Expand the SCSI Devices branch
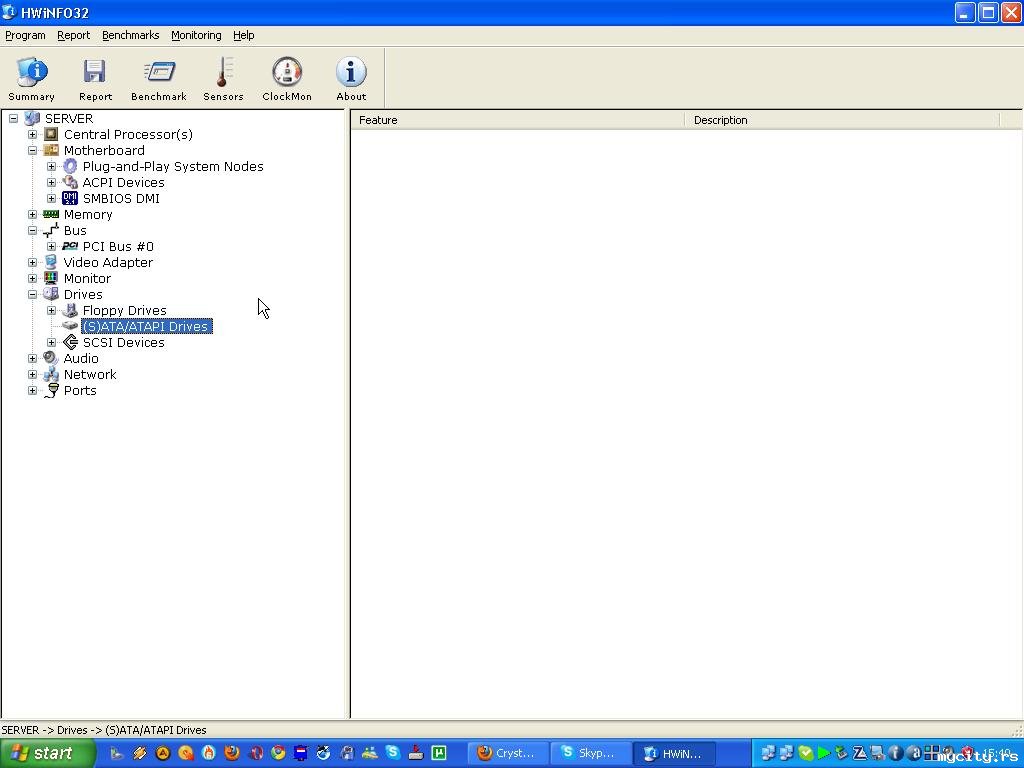Image resolution: width=1024 pixels, height=768 pixels. [52, 342]
